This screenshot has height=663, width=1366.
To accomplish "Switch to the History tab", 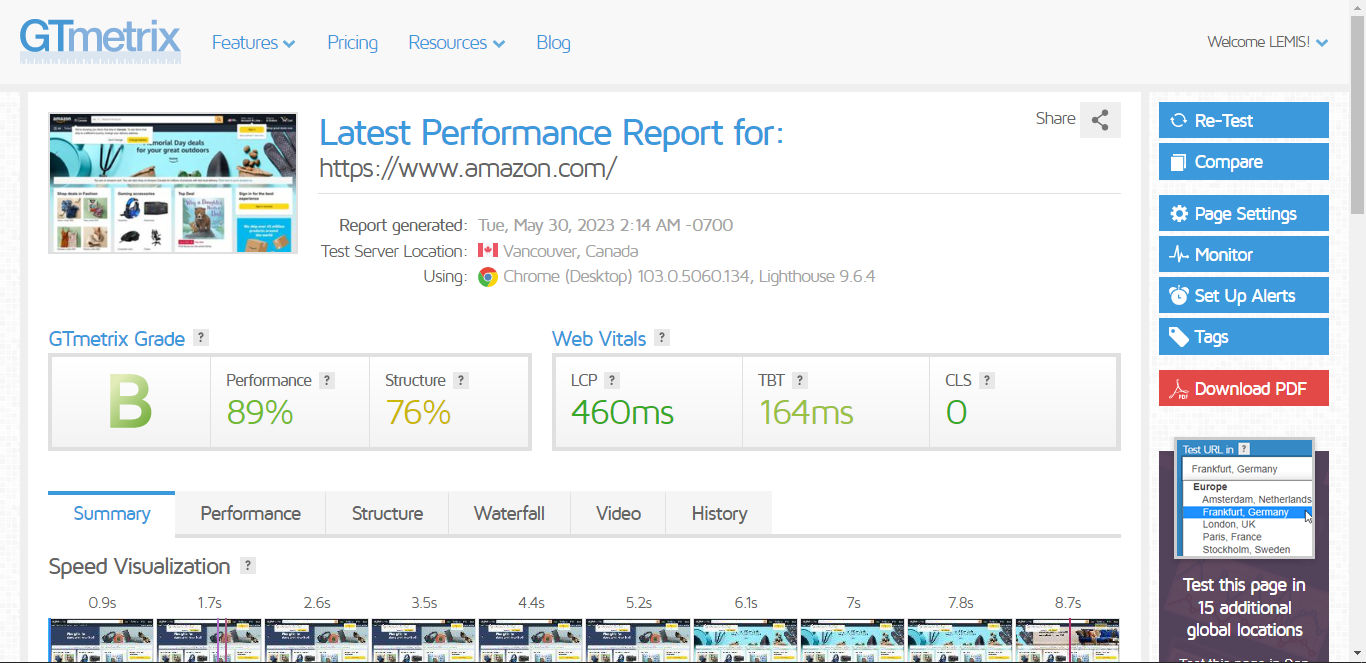I will [719, 514].
